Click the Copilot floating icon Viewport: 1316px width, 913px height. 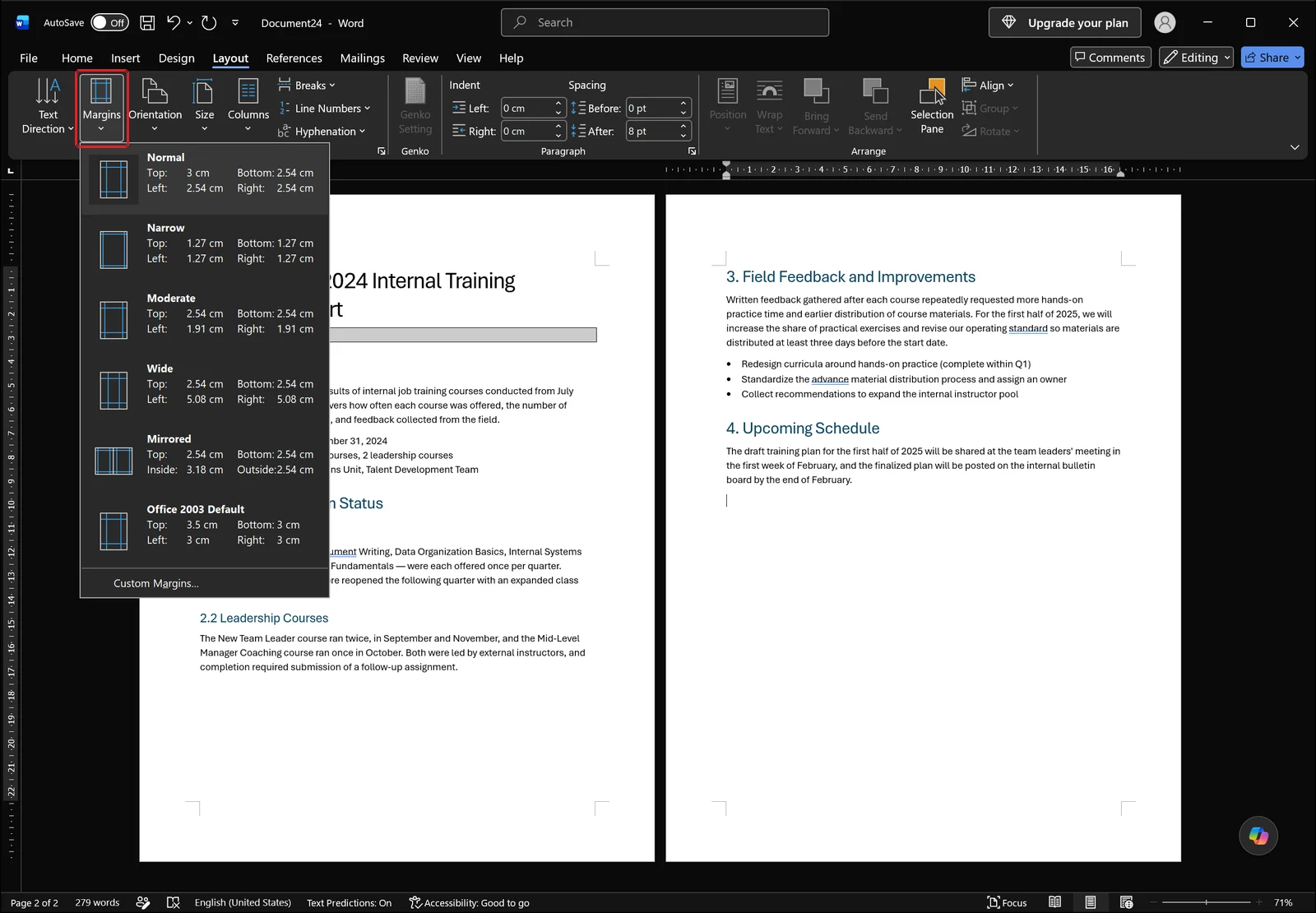pyautogui.click(x=1258, y=836)
